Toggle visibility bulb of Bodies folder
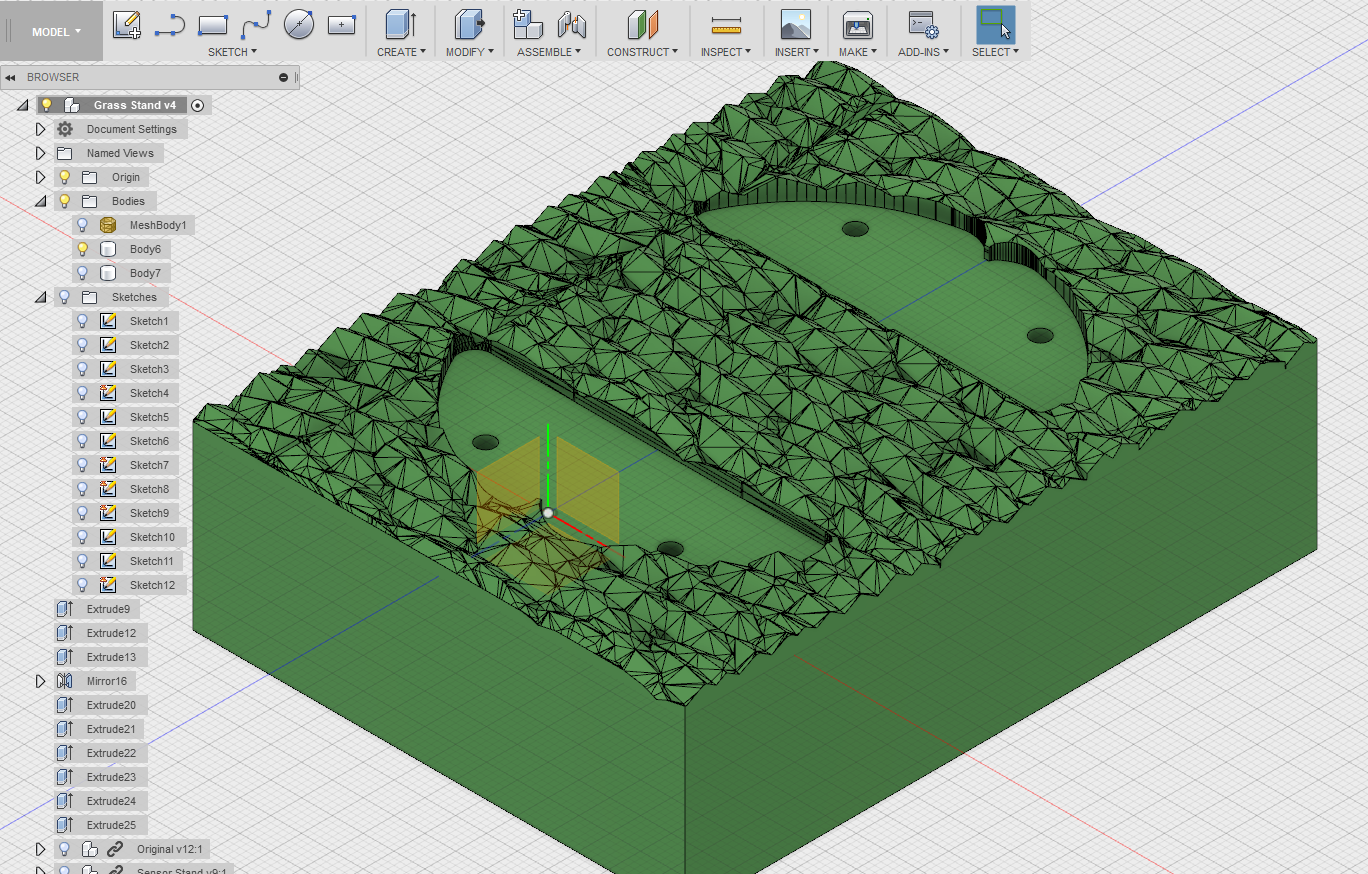Image resolution: width=1368 pixels, height=874 pixels. pos(65,201)
